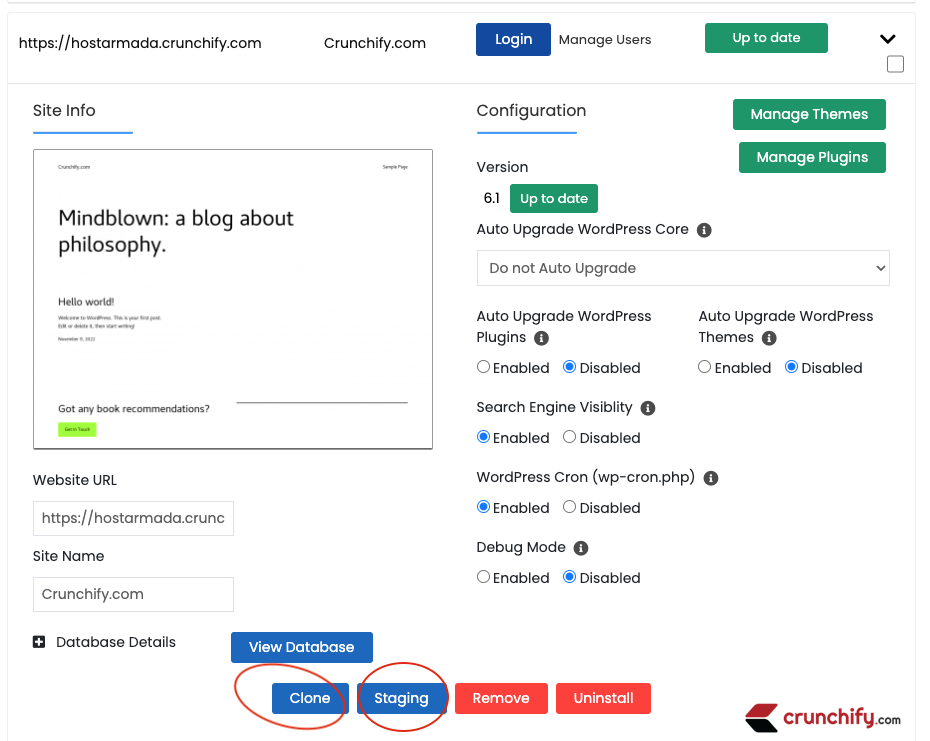The width and height of the screenshot is (930, 741).
Task: Click Database Details label
Action: 116,642
